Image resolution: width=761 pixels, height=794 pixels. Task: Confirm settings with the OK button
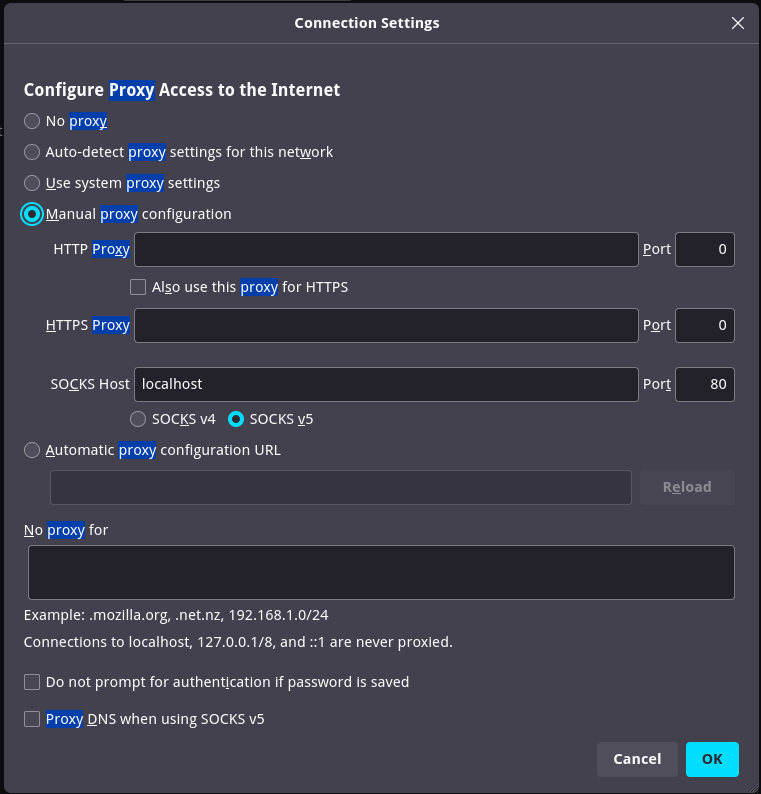pyautogui.click(x=712, y=759)
